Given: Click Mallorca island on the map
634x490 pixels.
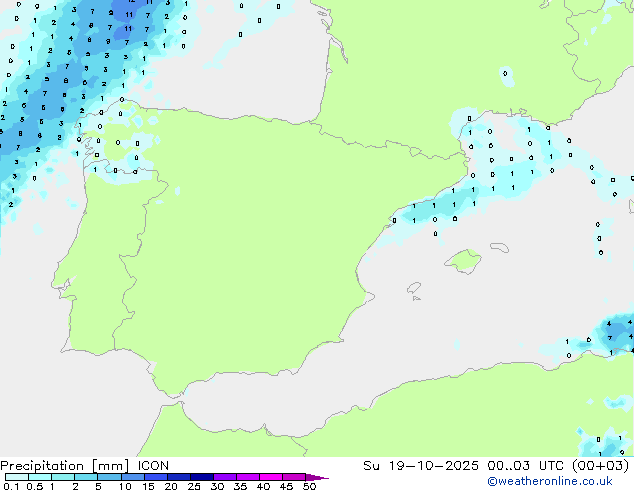Looking at the screenshot, I should (x=464, y=261).
